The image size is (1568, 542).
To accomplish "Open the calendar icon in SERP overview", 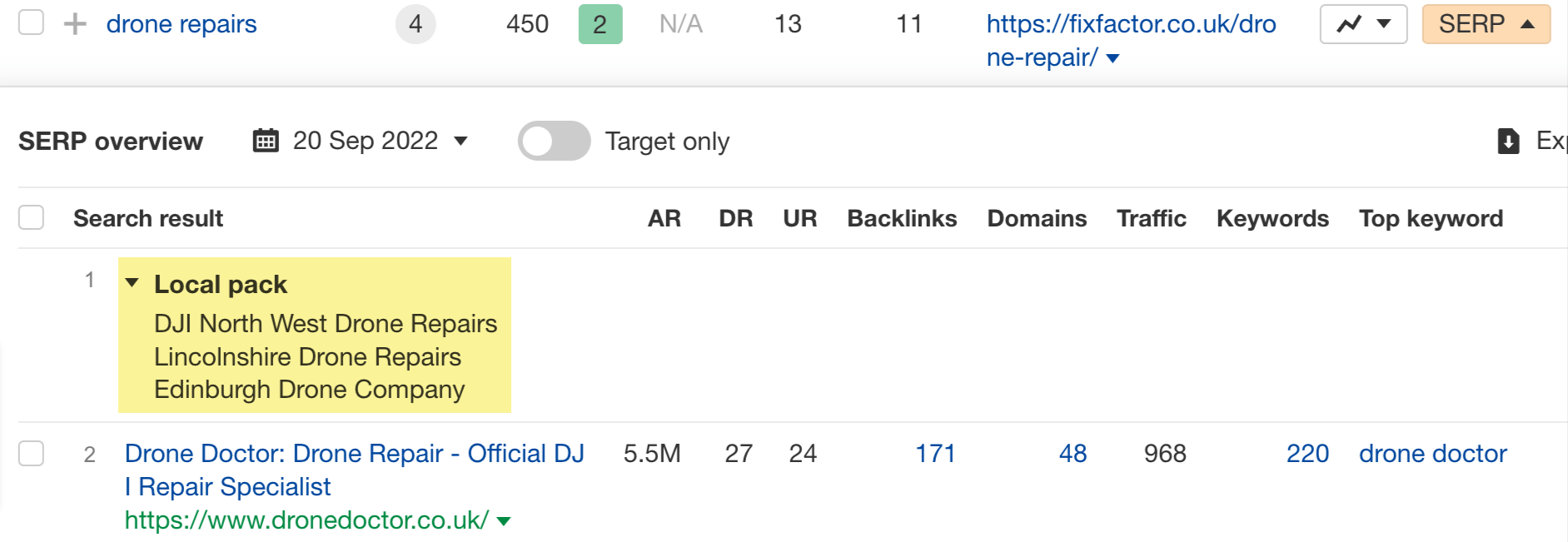I will tap(264, 141).
